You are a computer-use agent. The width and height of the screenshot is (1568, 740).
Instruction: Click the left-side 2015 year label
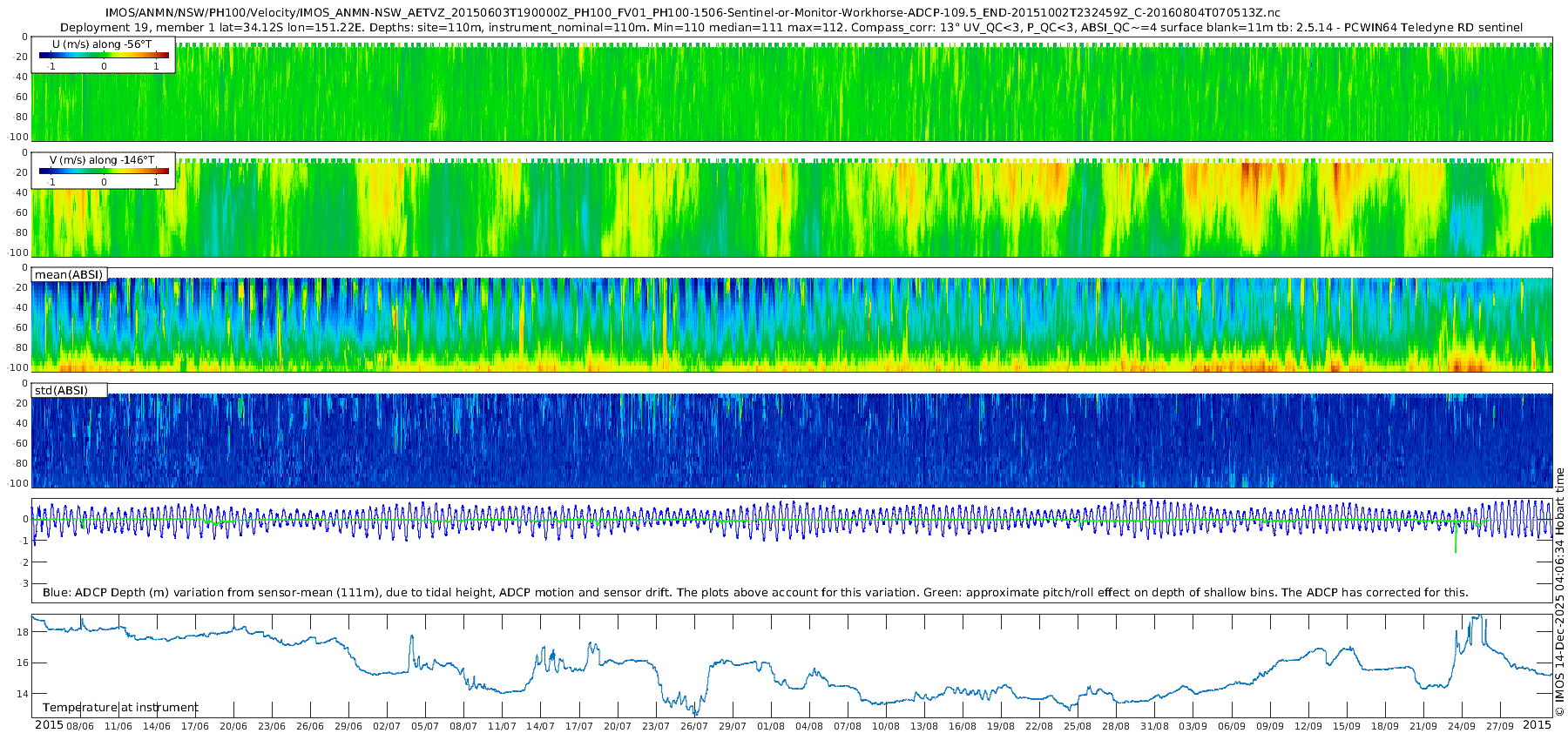coord(49,725)
